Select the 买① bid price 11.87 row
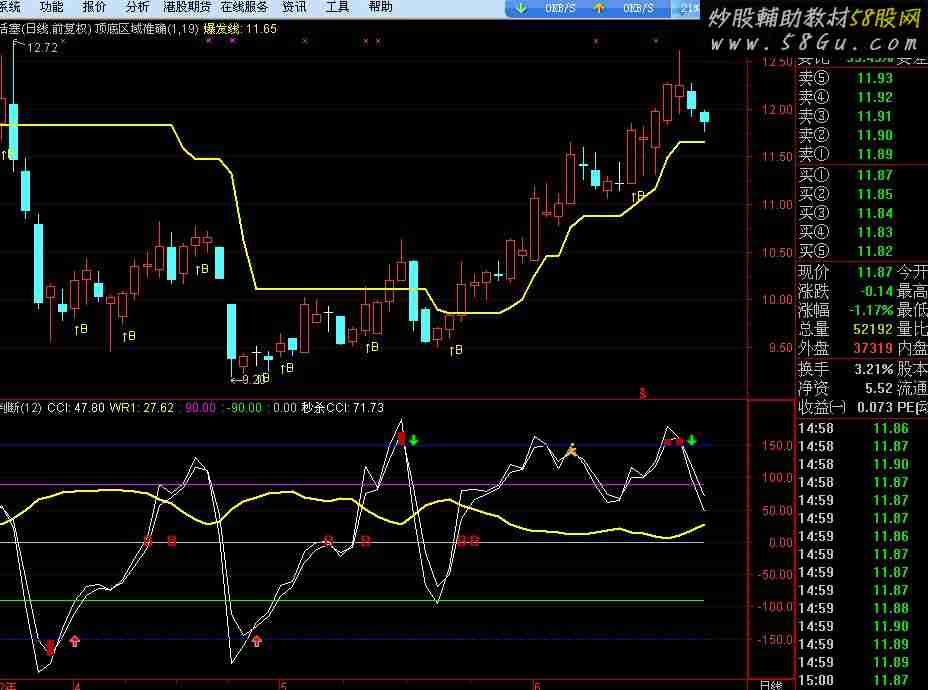The image size is (928, 690). point(860,175)
